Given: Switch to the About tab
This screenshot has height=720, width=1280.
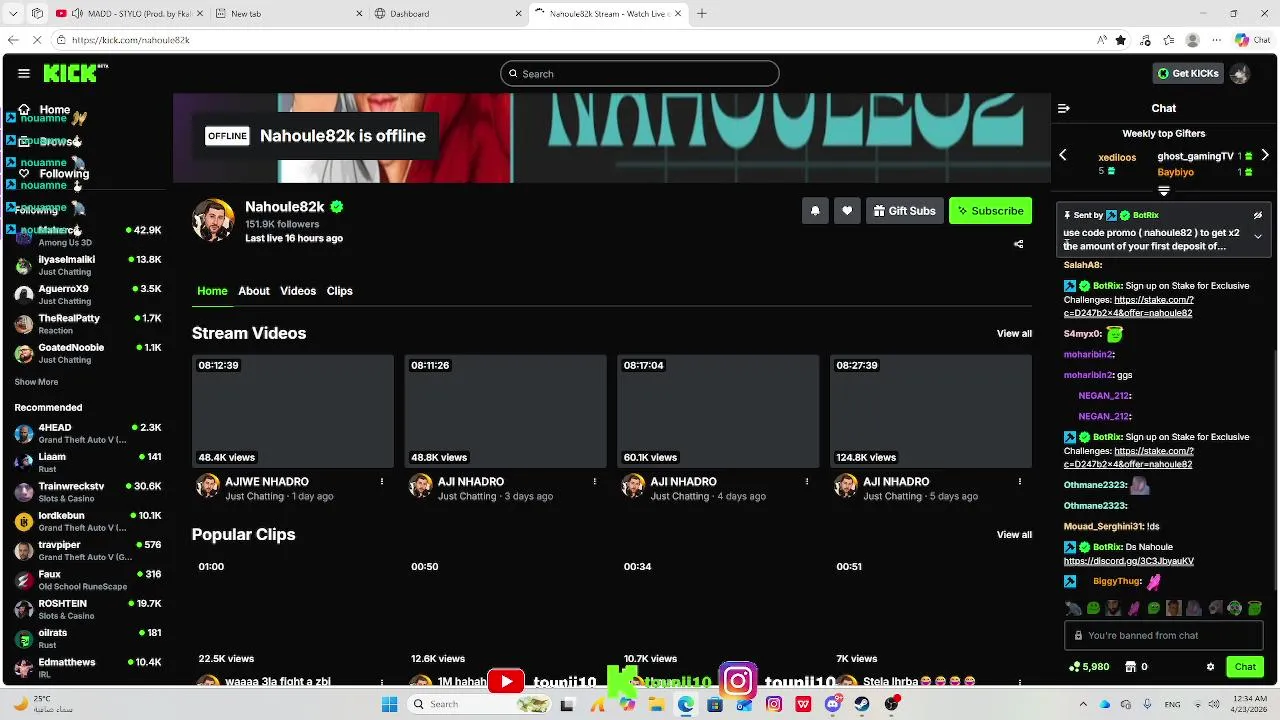Looking at the screenshot, I should point(254,291).
